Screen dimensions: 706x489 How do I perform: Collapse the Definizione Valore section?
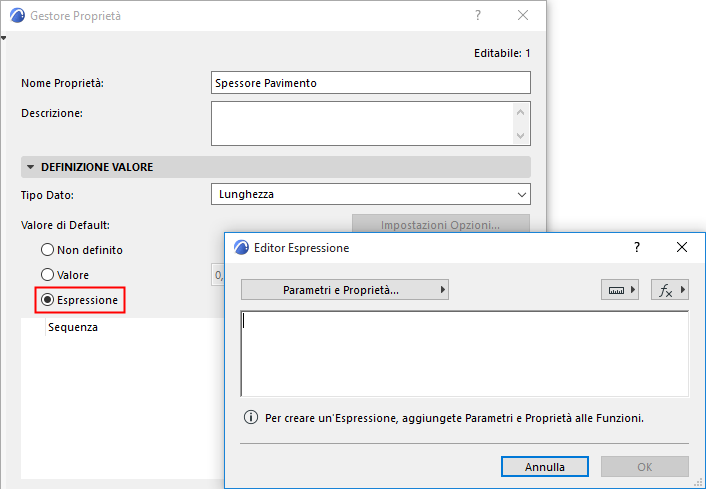pyautogui.click(x=31, y=167)
